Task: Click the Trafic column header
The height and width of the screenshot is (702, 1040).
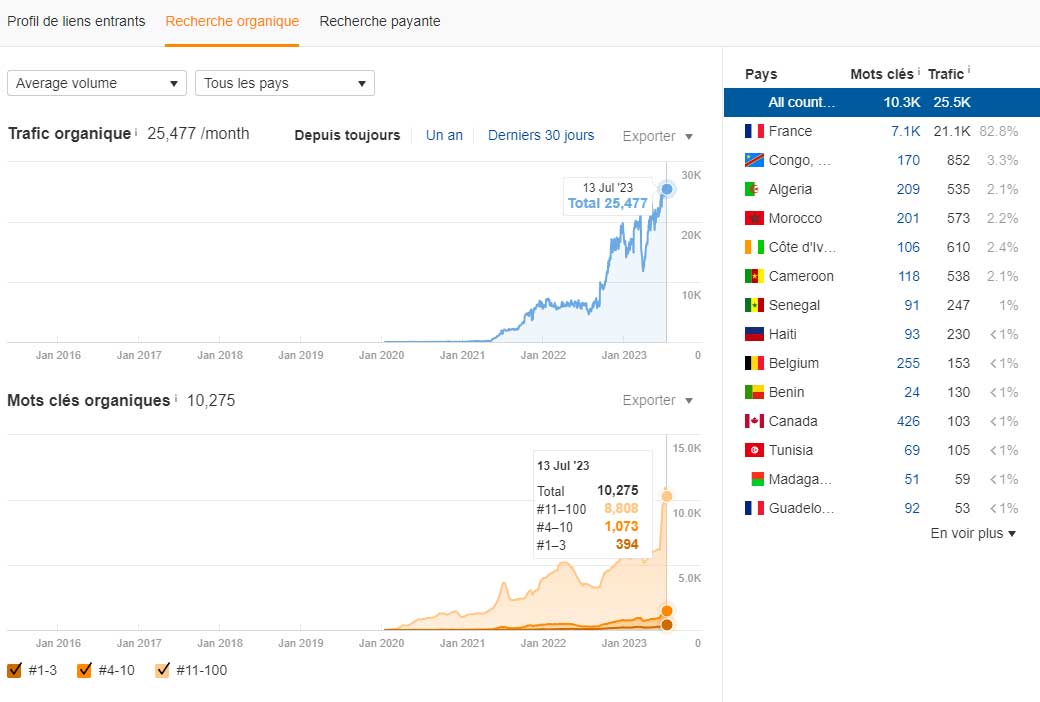Action: (945, 74)
